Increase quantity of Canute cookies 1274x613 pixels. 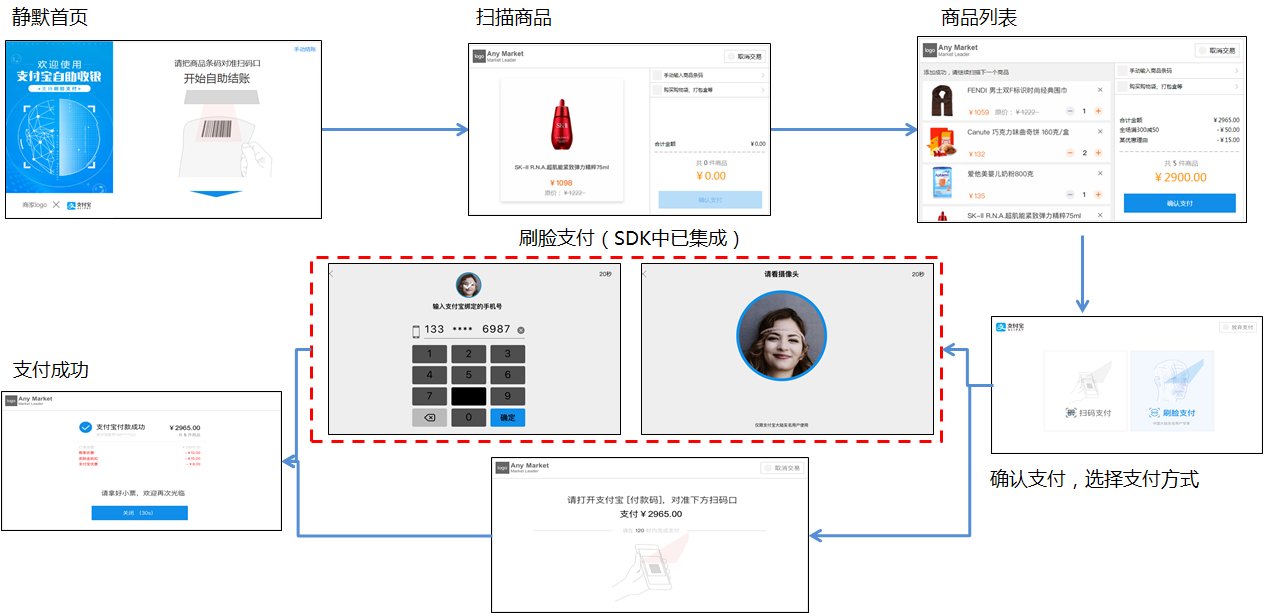[1098, 153]
